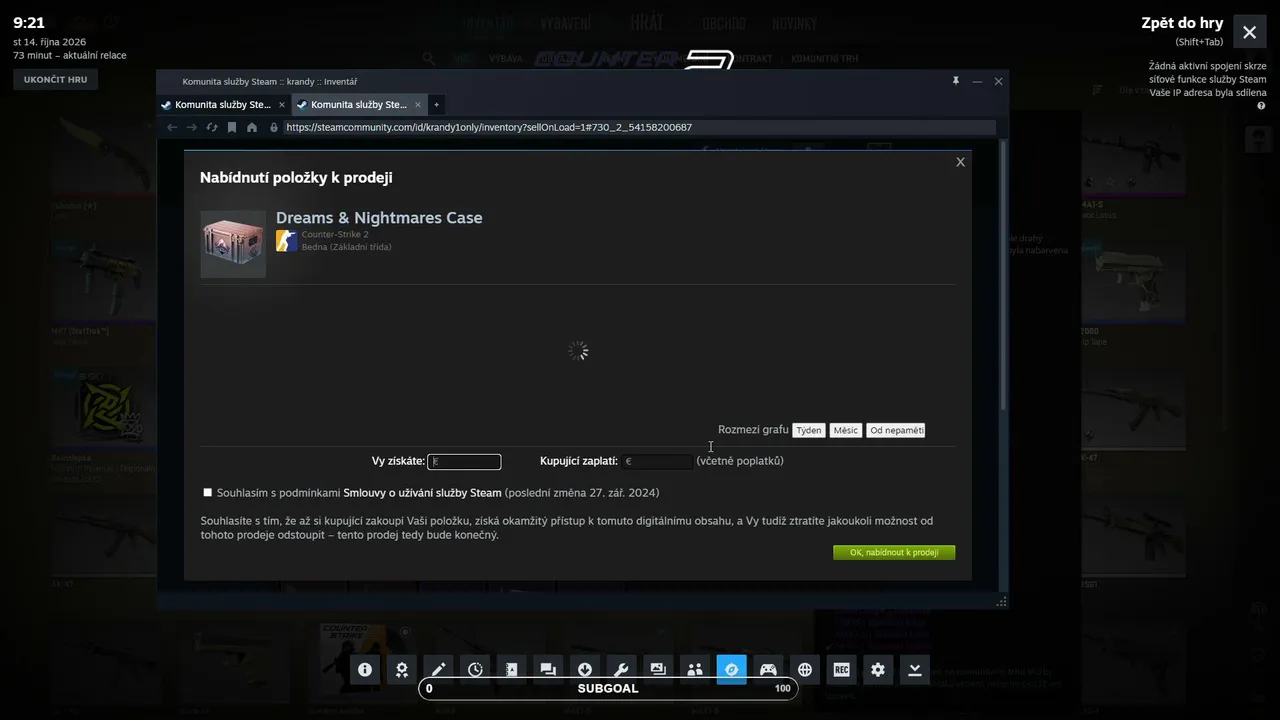This screenshot has width=1280, height=720.
Task: Click the browser window vertical scrollbar
Action: click(x=1003, y=276)
